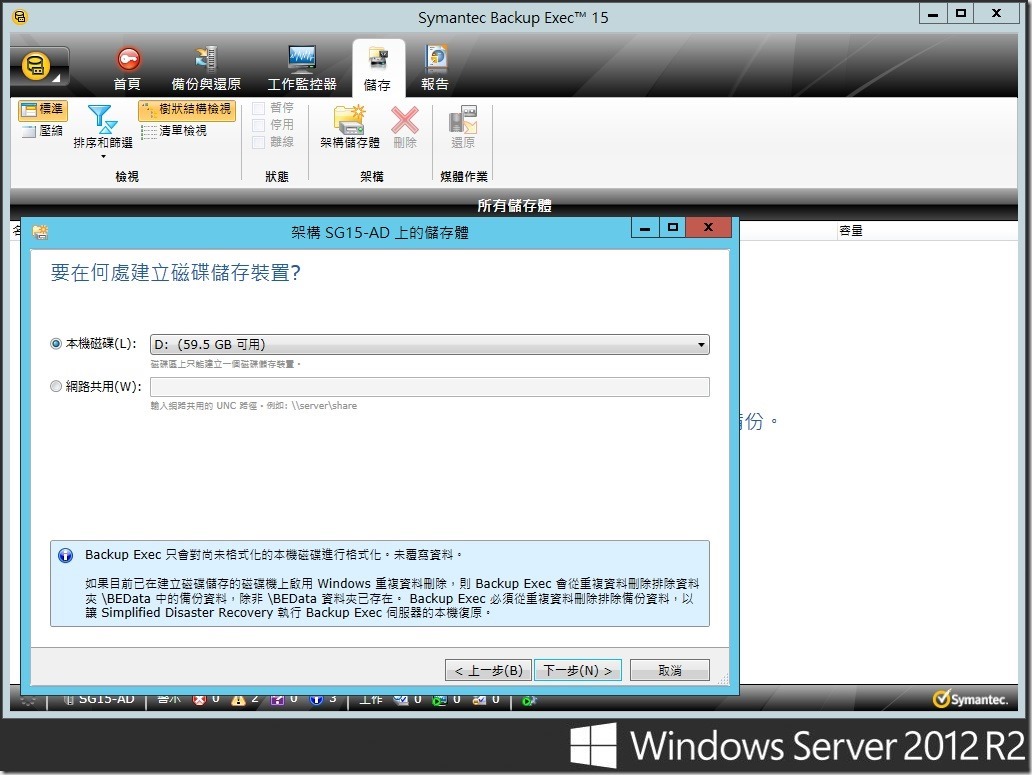This screenshot has width=1032, height=775.
Task: Click the green gear services icon
Action: pyautogui.click(x=529, y=700)
